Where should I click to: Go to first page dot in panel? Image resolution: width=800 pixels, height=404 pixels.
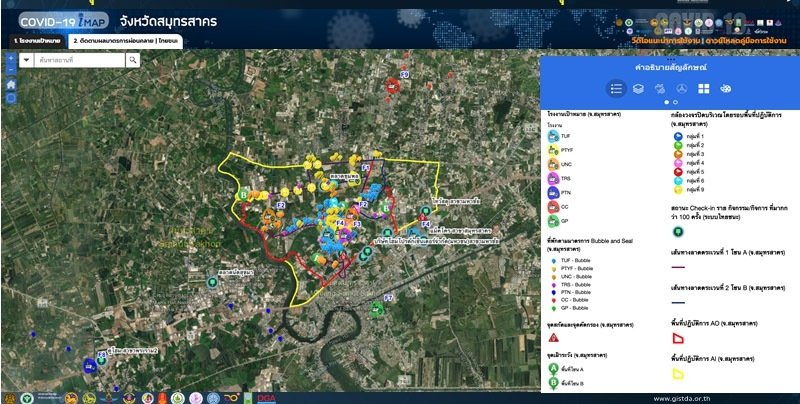point(664,102)
